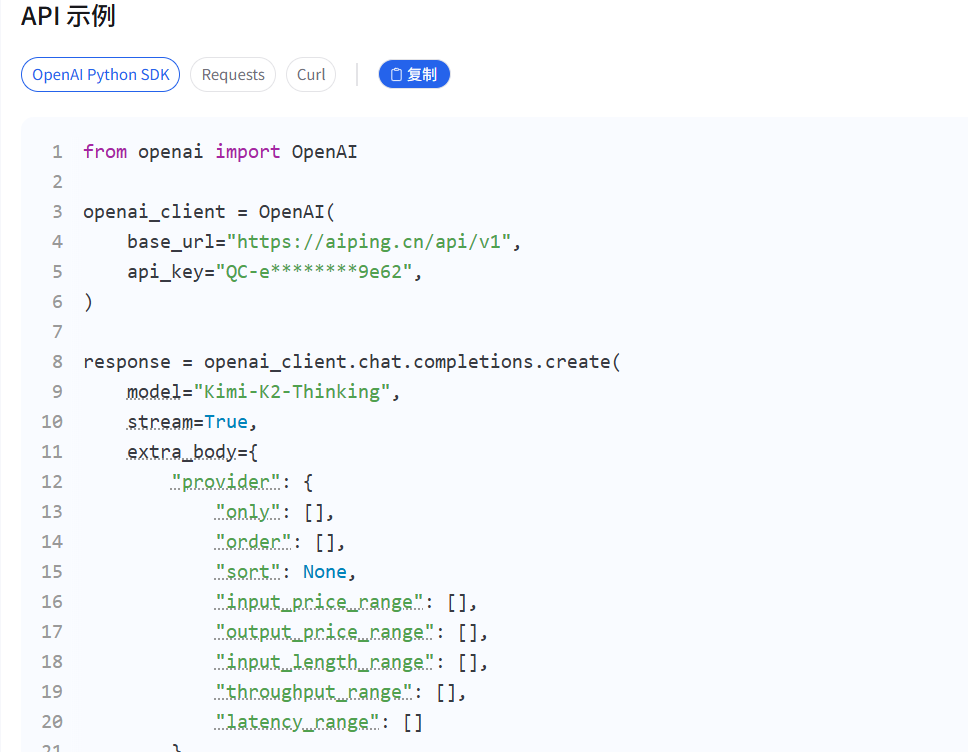968x752 pixels.
Task: Click the "sort": None line
Action: [x=286, y=572]
